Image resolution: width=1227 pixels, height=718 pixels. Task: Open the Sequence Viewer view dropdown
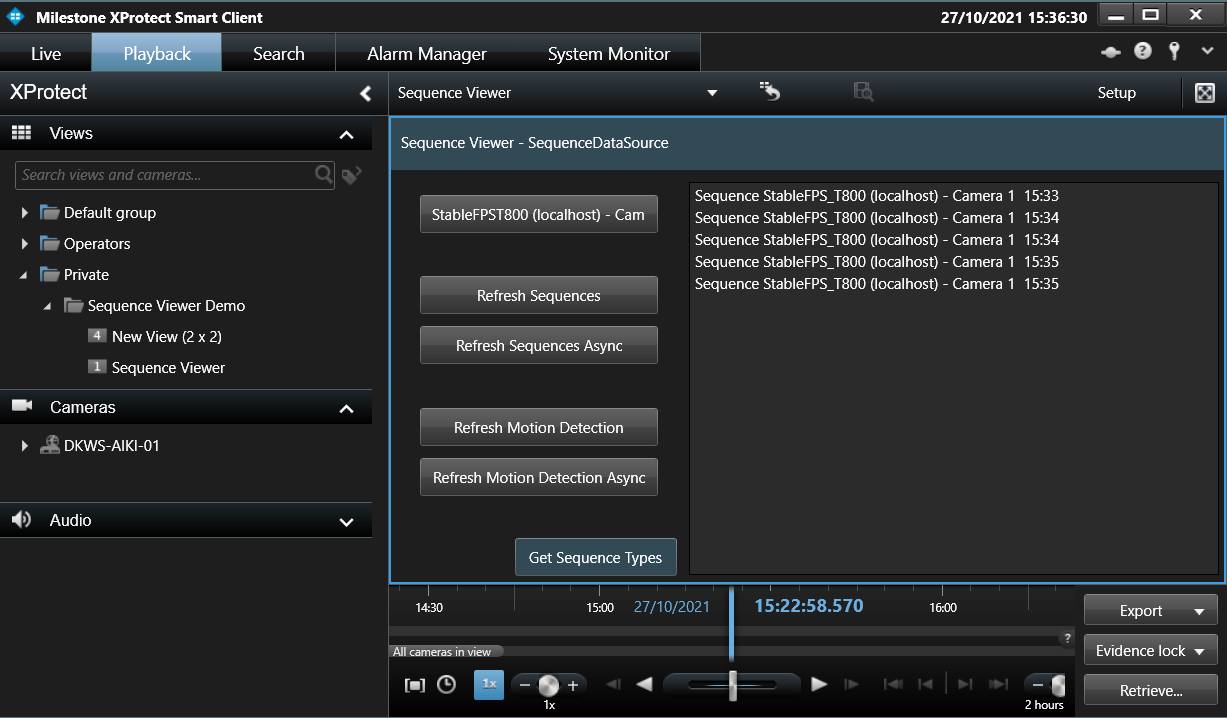712,91
